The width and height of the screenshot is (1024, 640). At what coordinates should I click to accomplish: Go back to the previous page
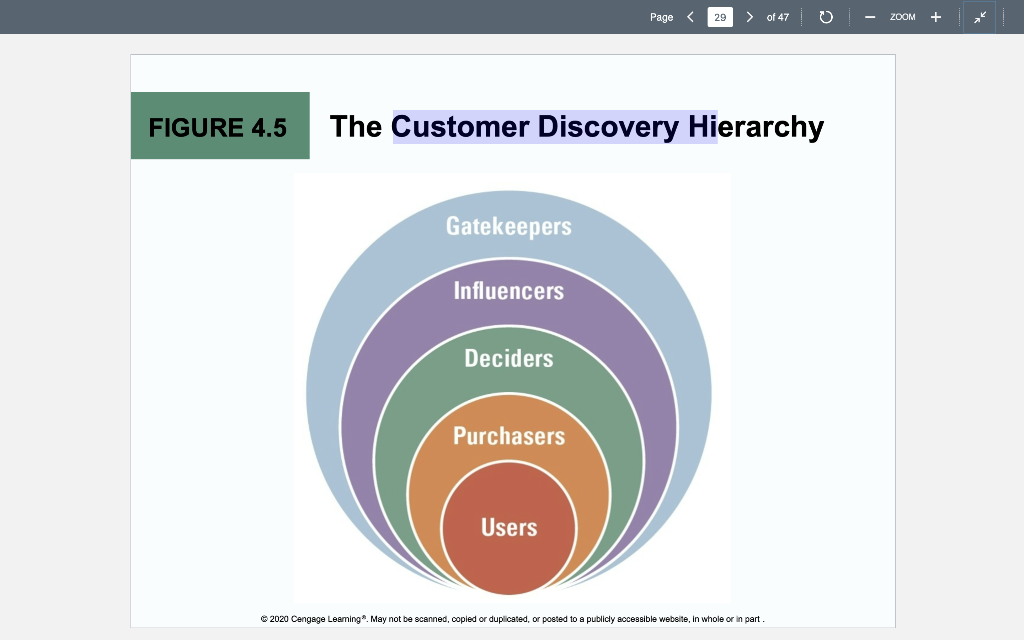[x=689, y=16]
